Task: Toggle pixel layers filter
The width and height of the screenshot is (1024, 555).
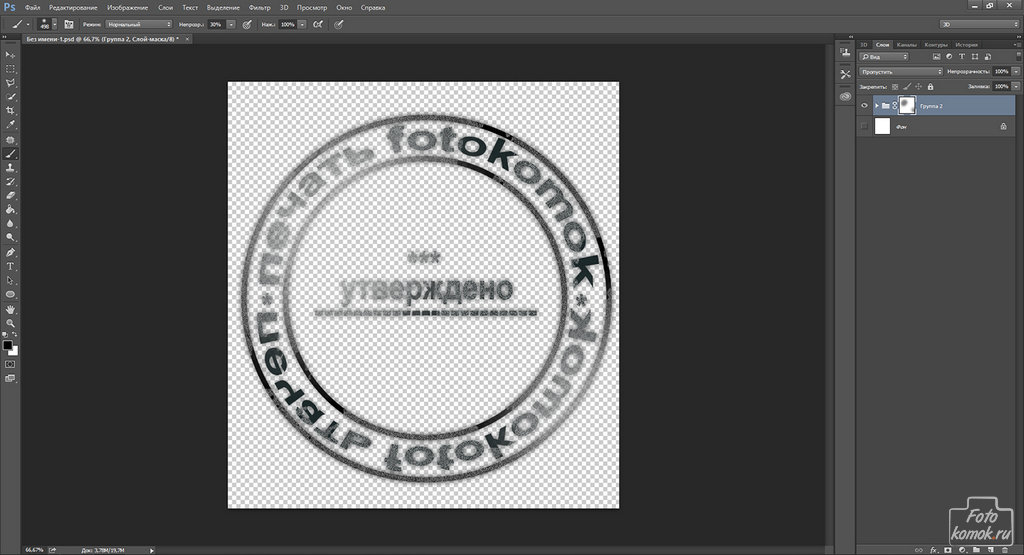Action: (x=936, y=57)
